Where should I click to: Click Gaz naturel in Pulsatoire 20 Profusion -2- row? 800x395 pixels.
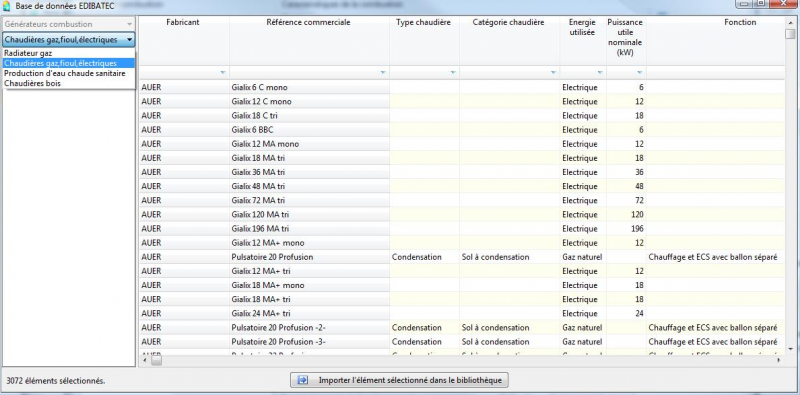583,328
